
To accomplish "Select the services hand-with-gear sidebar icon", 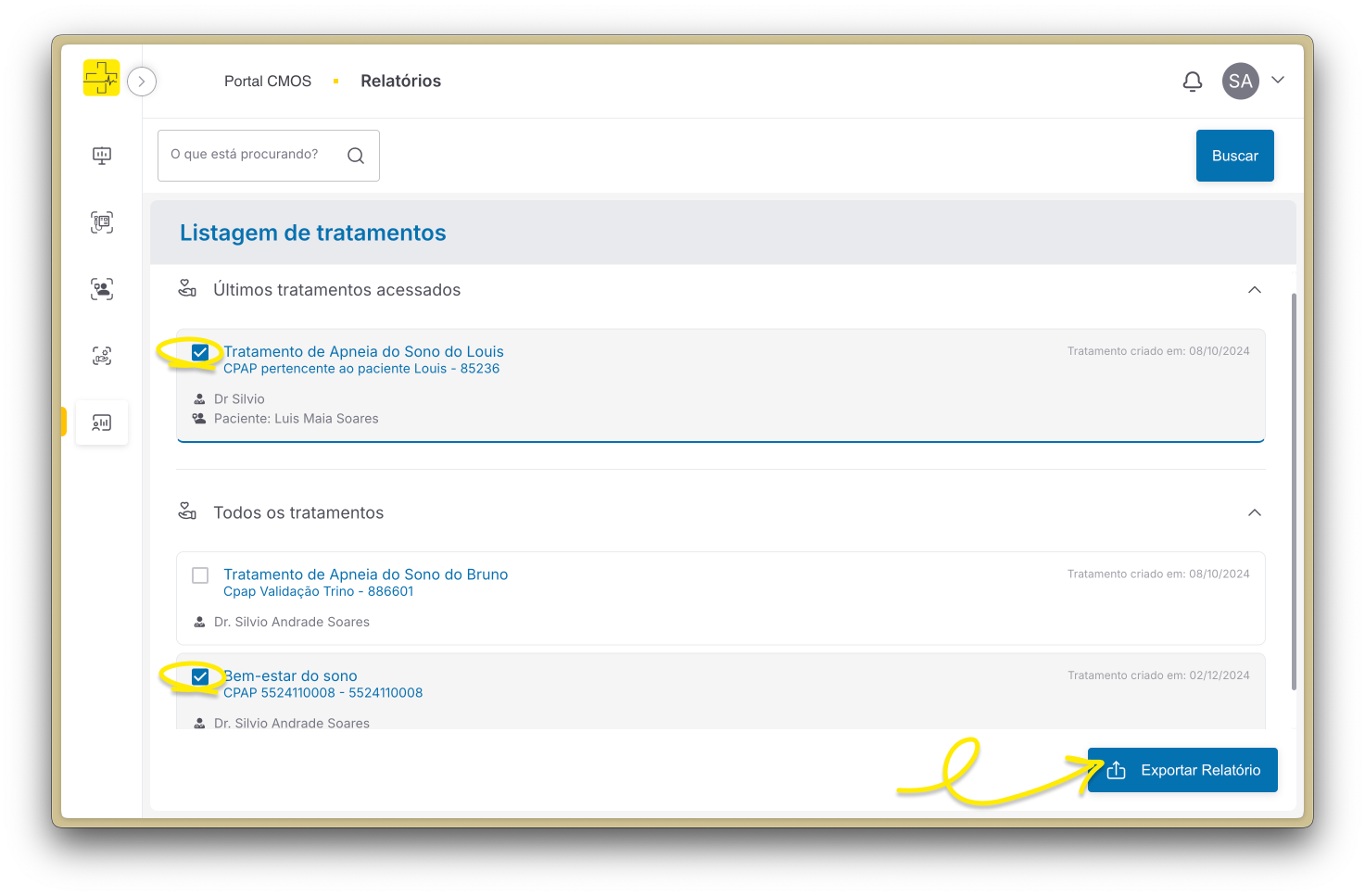I will pos(101,356).
